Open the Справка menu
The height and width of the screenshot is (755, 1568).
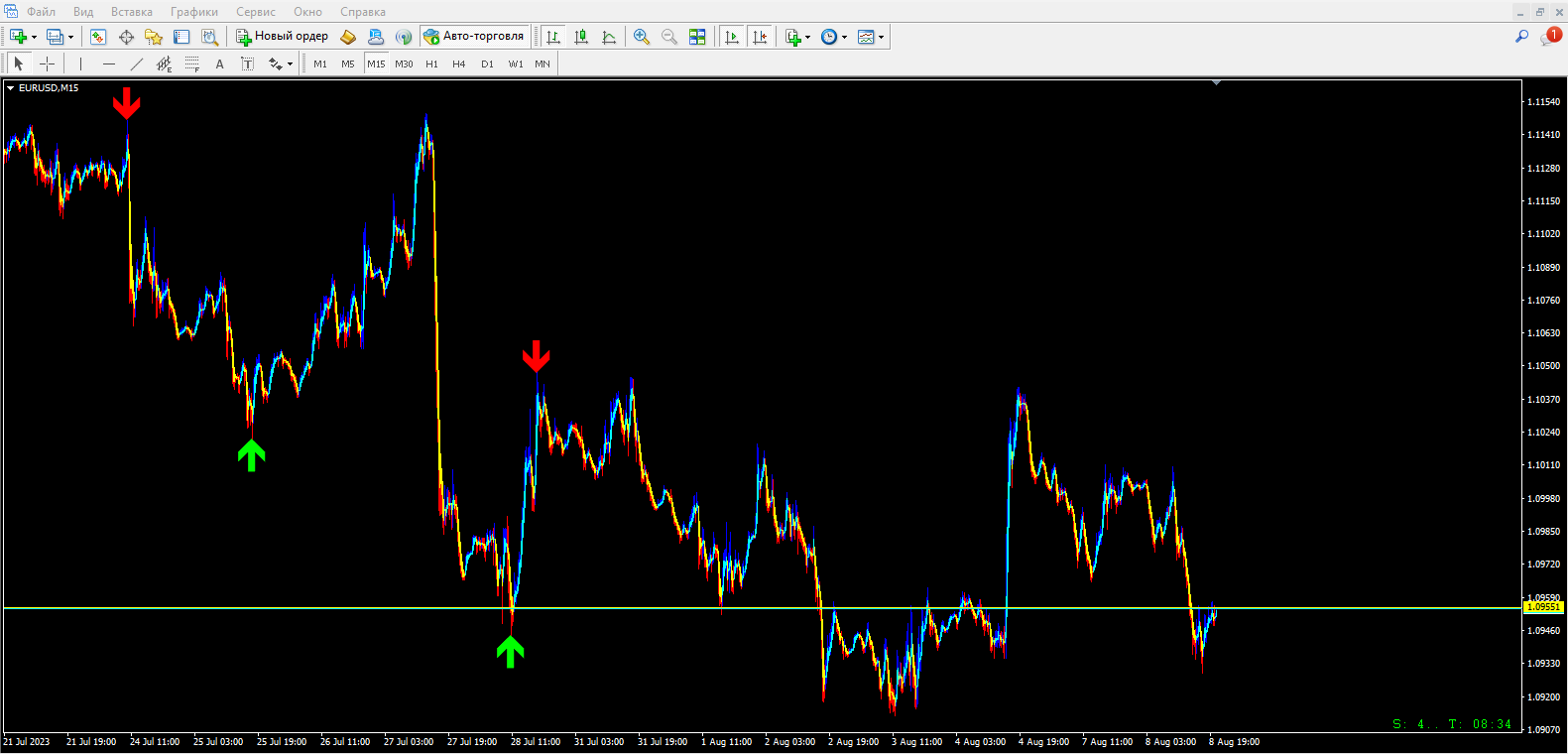363,12
